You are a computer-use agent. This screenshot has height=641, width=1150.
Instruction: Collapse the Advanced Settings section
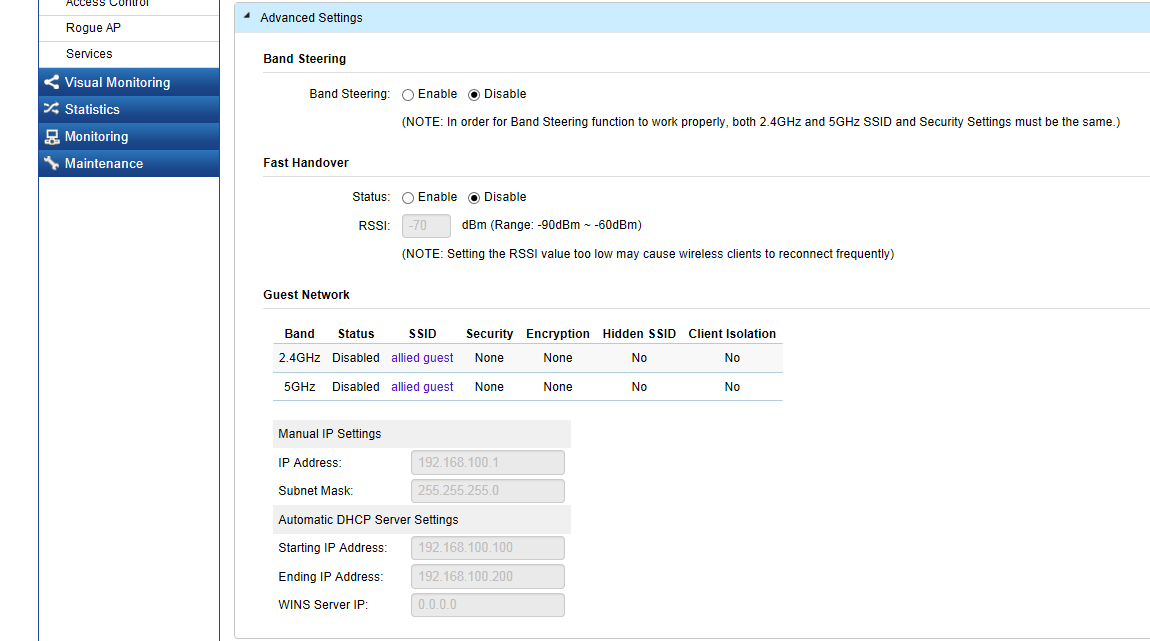coord(246,17)
